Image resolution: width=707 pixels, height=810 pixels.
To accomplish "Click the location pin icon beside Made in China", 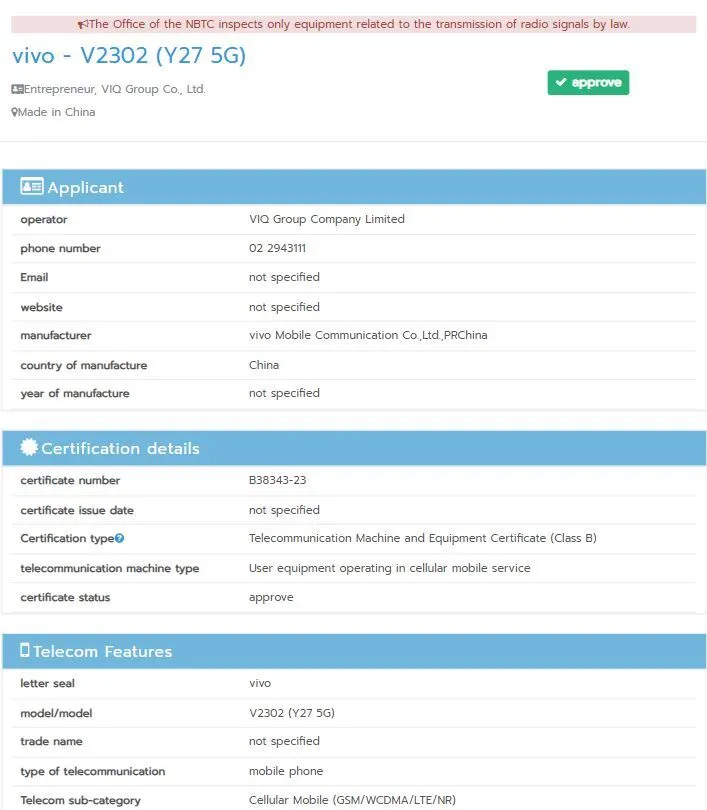I will pyautogui.click(x=14, y=112).
